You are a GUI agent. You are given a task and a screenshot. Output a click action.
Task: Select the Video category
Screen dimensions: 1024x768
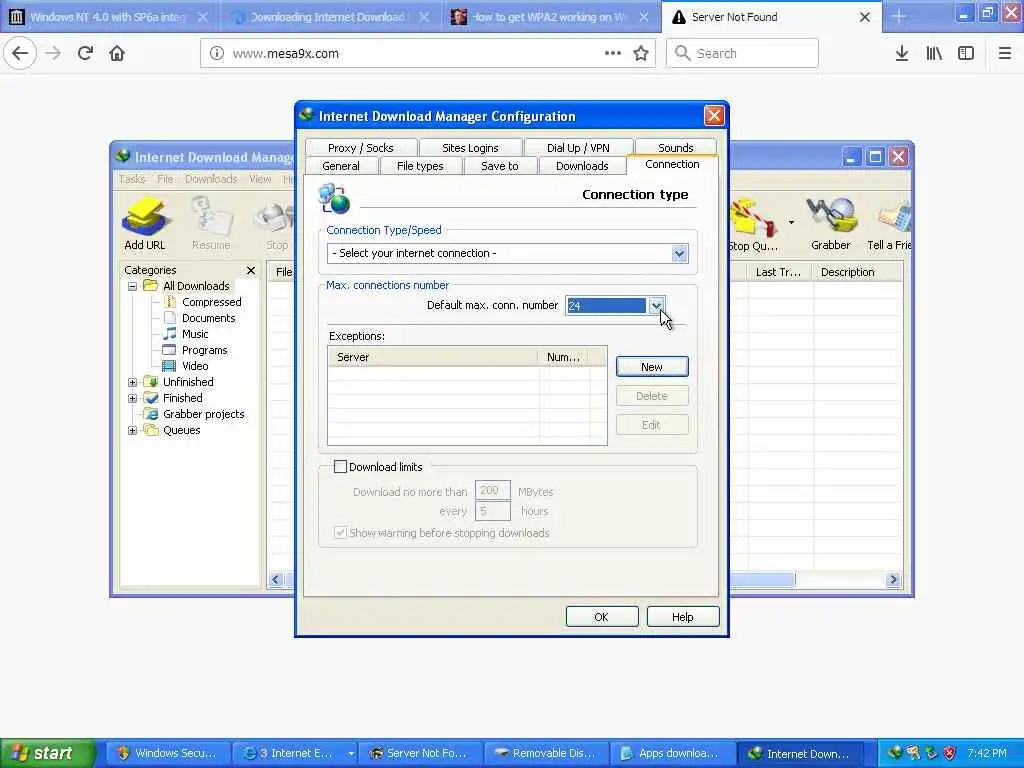tap(195, 366)
